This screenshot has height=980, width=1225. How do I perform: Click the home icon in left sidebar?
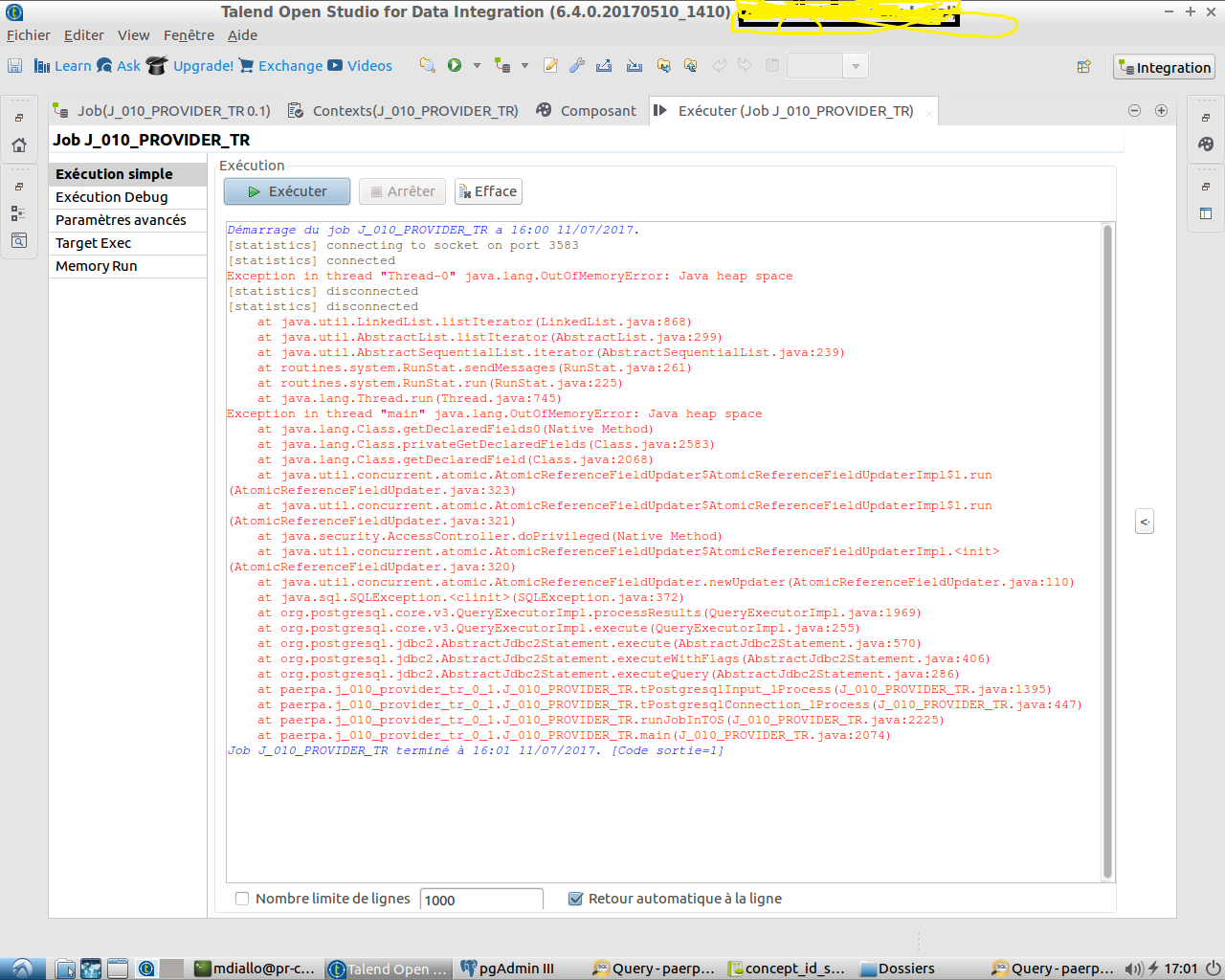19,145
